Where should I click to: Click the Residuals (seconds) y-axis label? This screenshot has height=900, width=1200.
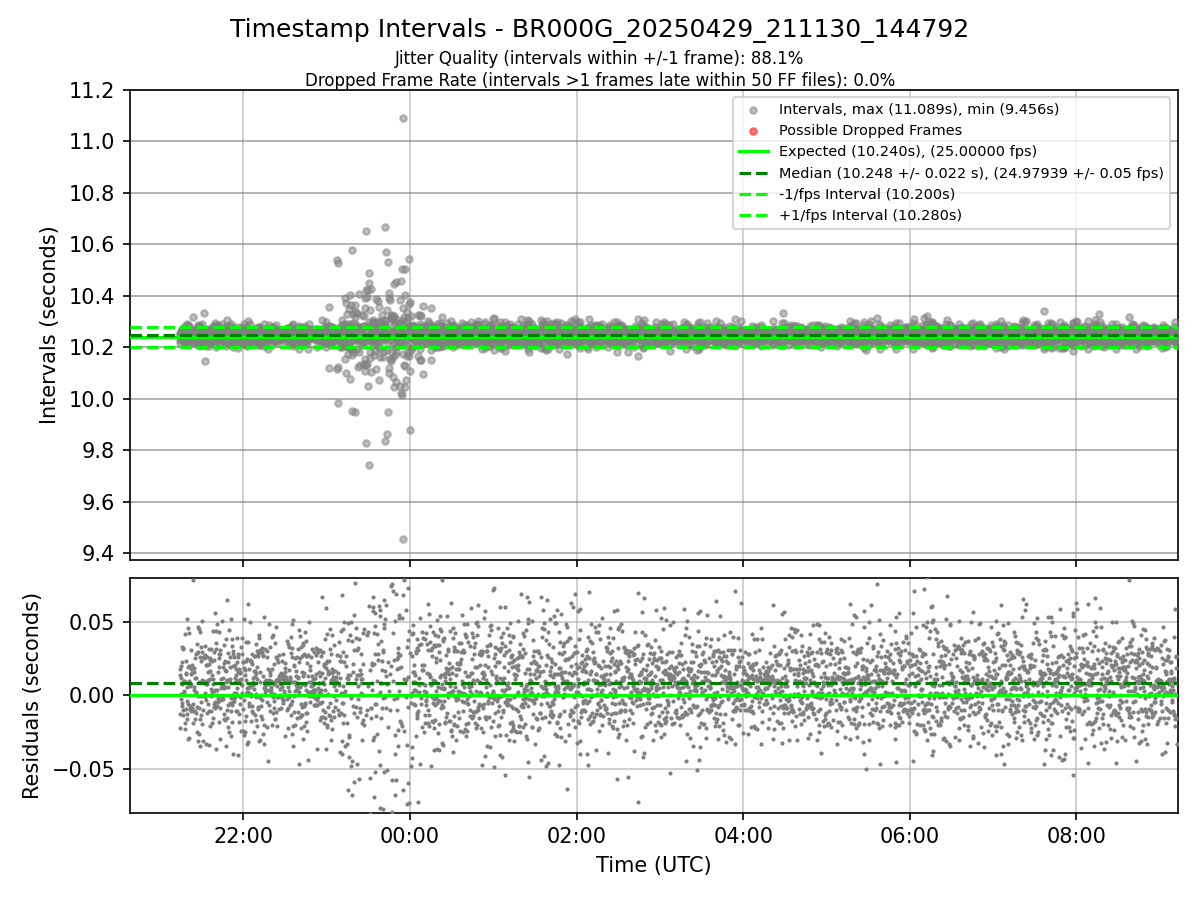point(31,695)
